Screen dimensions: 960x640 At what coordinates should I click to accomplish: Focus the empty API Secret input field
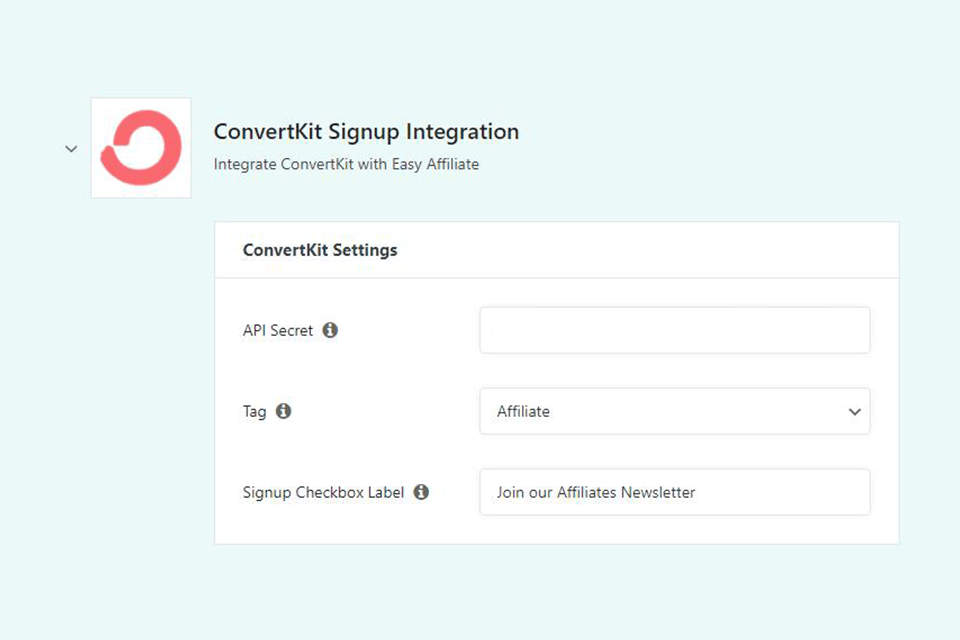coord(674,330)
